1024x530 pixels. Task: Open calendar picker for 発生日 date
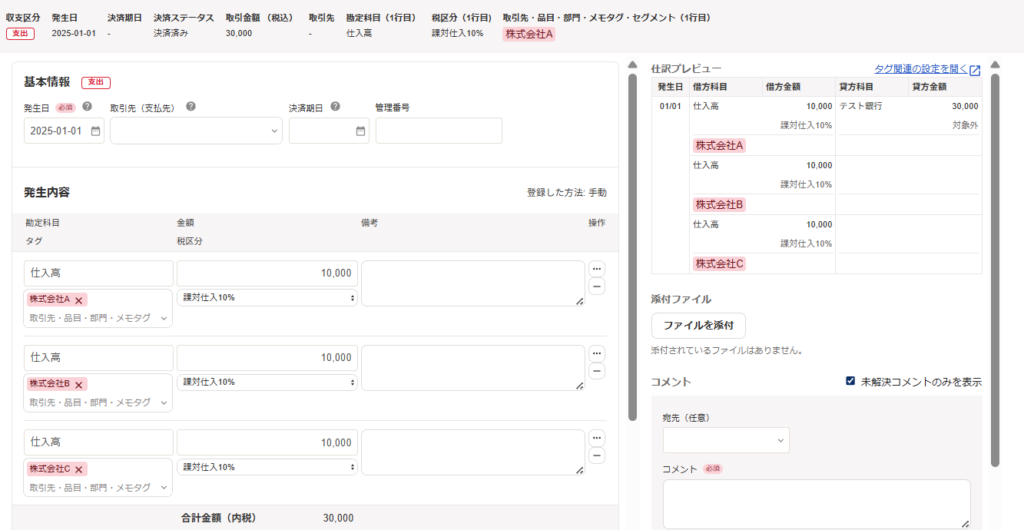click(x=96, y=131)
